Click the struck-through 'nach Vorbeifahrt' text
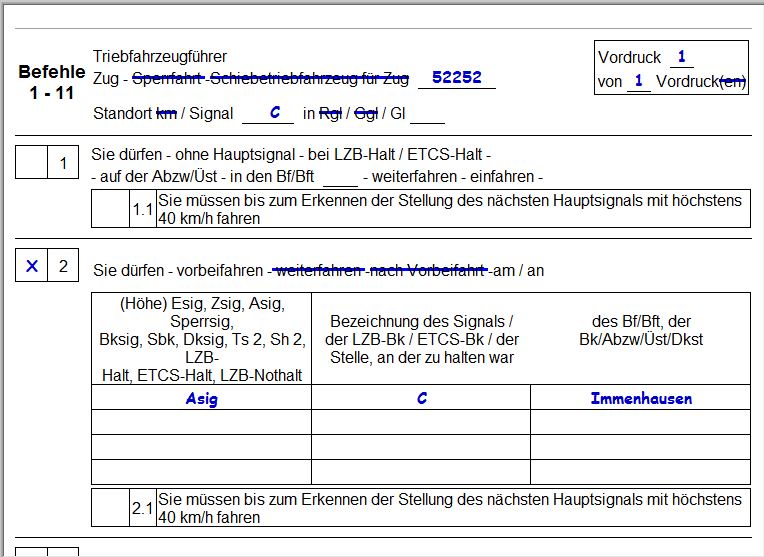 click(427, 269)
